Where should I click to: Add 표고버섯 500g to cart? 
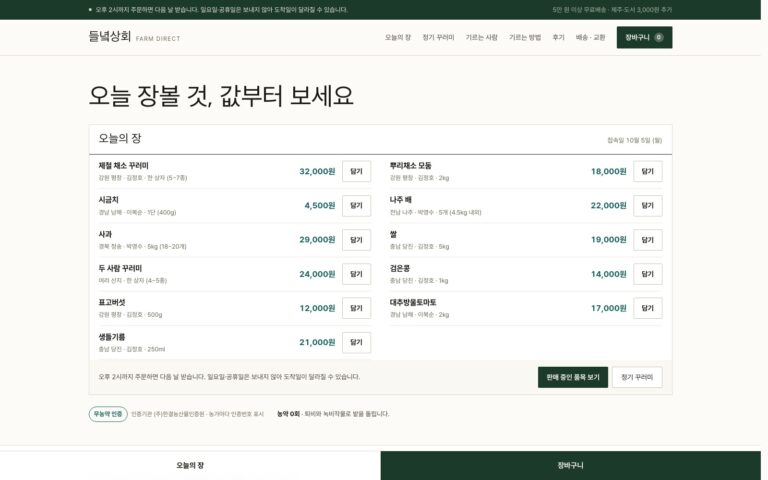point(356,308)
